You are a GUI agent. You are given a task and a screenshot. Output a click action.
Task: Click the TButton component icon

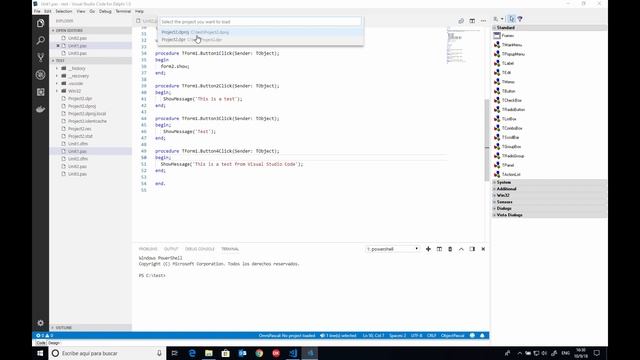[497, 91]
